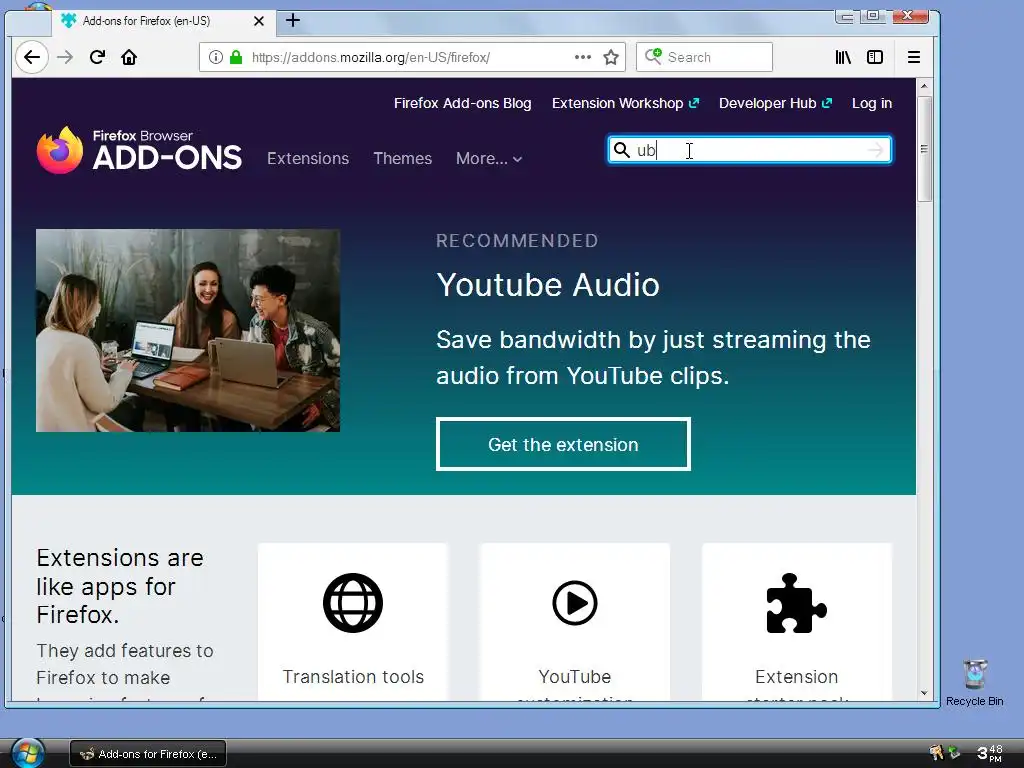The image size is (1024, 768).
Task: Show site information icon in address bar
Action: [x=216, y=57]
